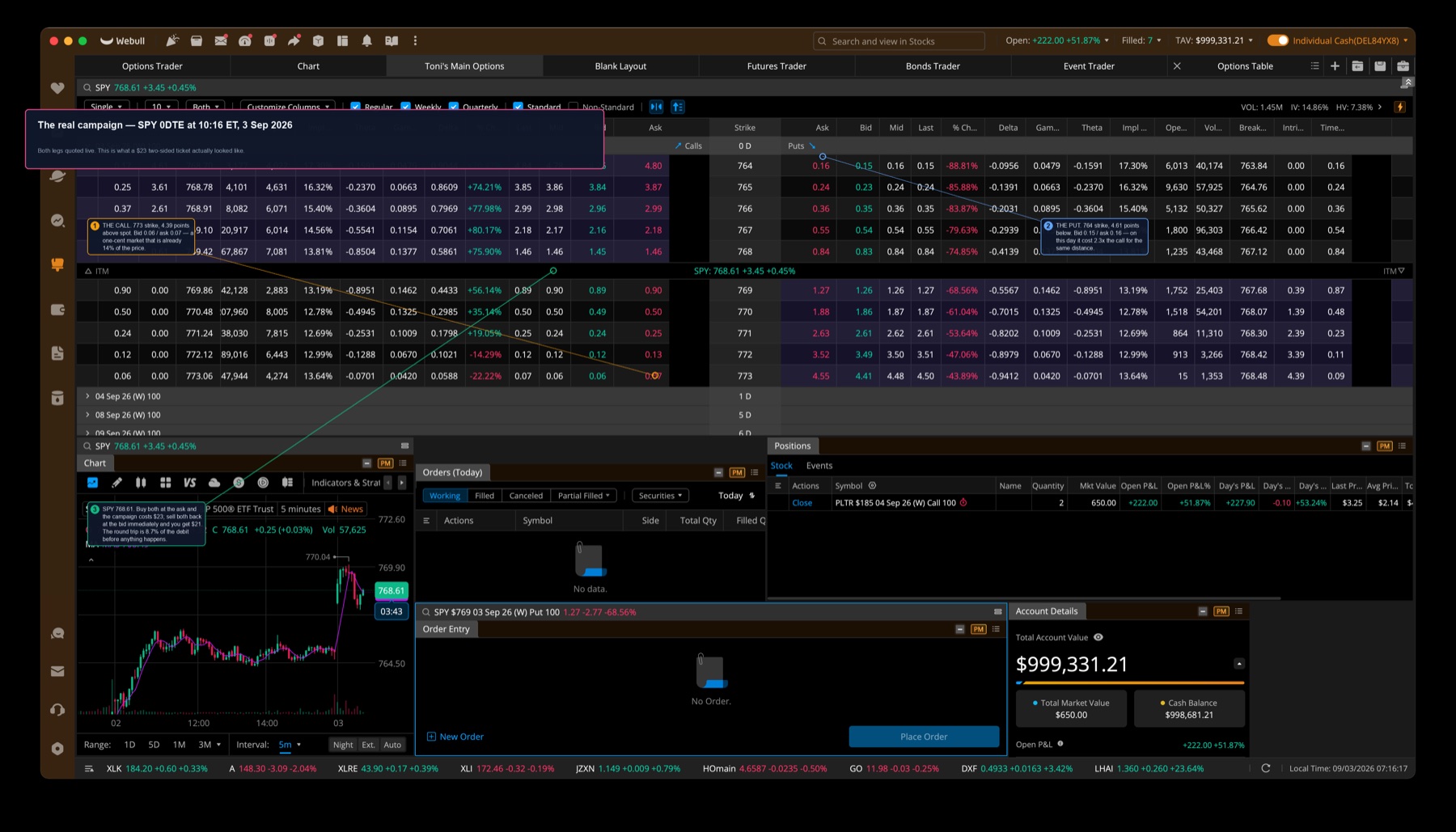Click the lightning bolt icon in options chain

pyautogui.click(x=1399, y=107)
